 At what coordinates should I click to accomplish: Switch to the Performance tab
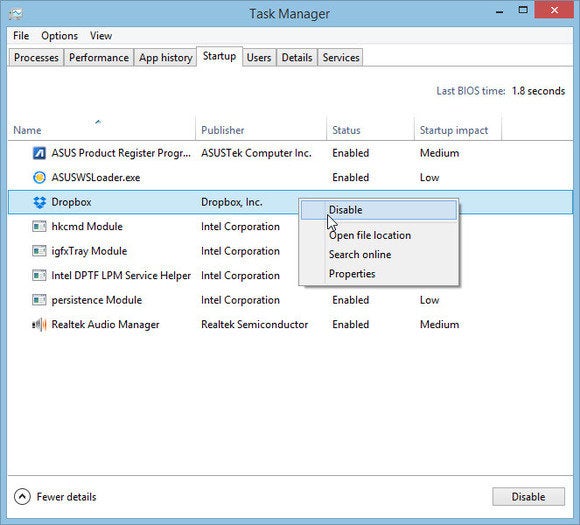point(99,58)
